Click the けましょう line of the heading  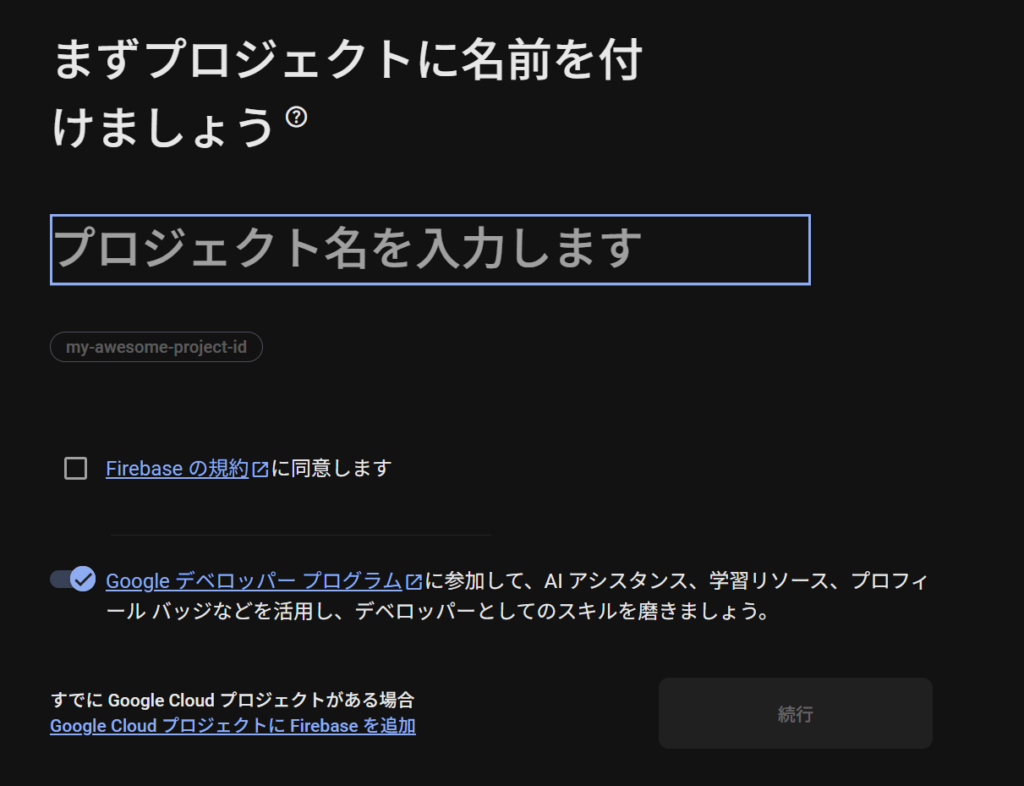click(x=163, y=128)
